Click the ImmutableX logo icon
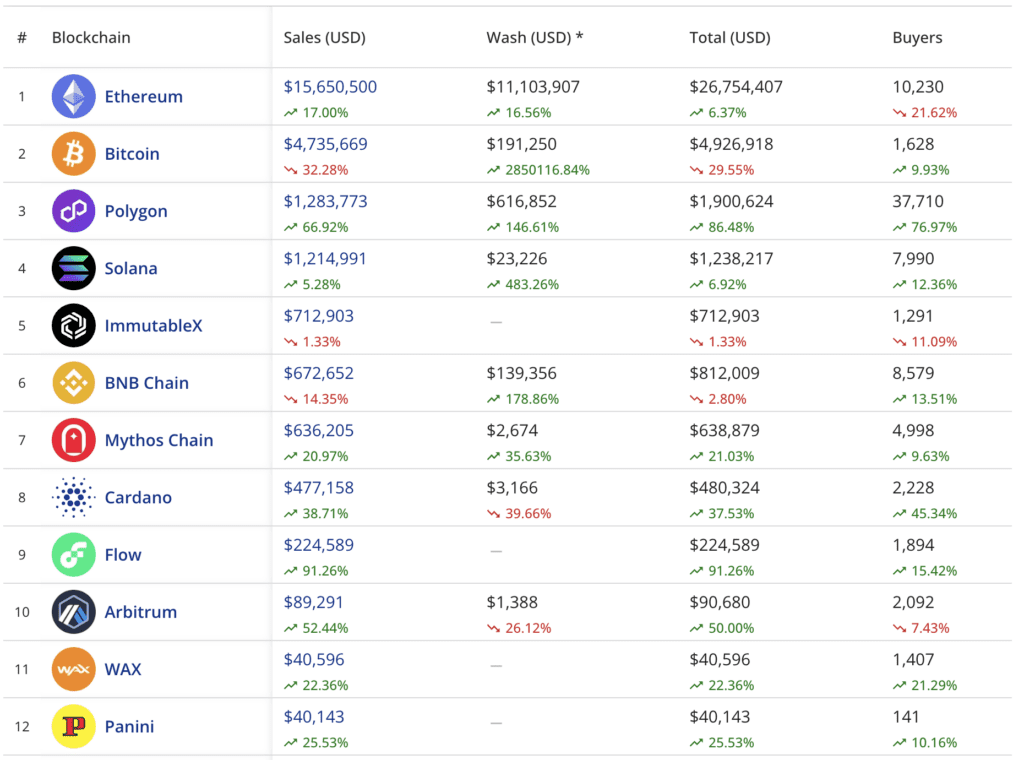 (73, 325)
